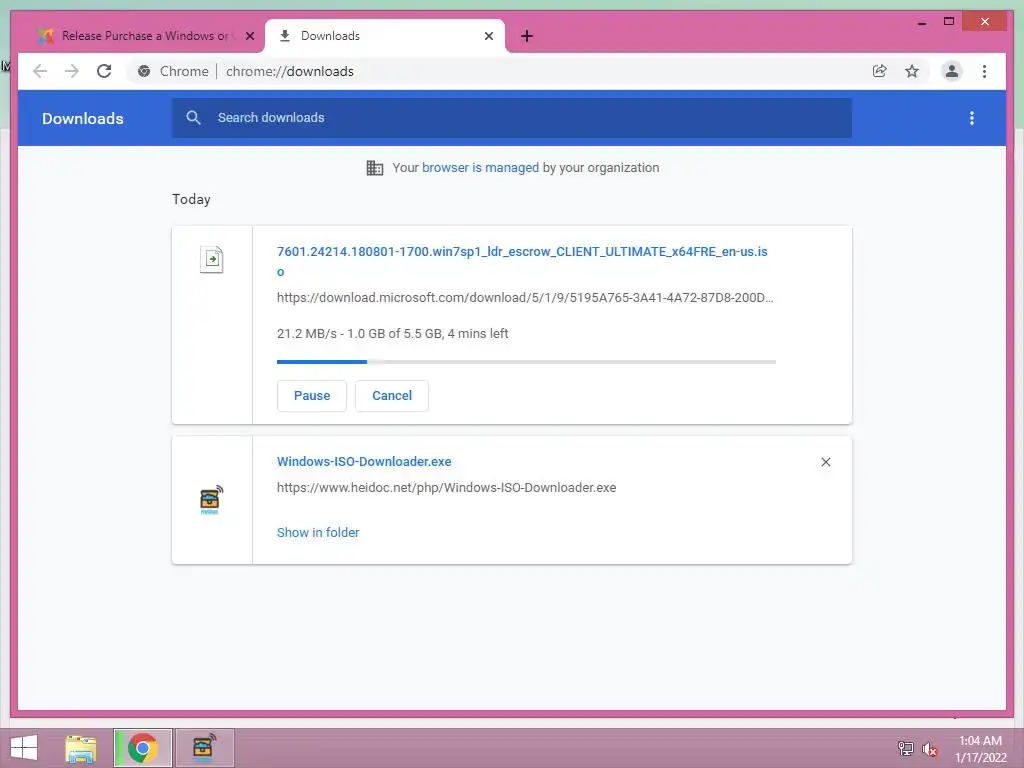Open the Windows-ISO-Downloader.exe file link

pos(364,462)
